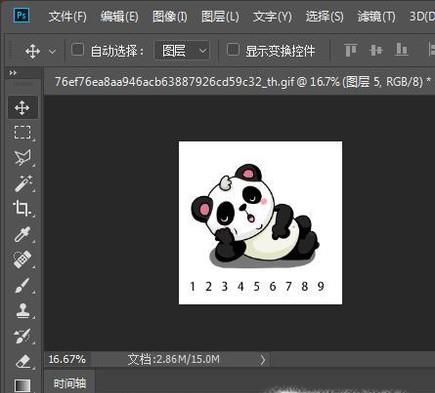Expand the toolbar with double-arrow toggle

pyautogui.click(x=13, y=73)
